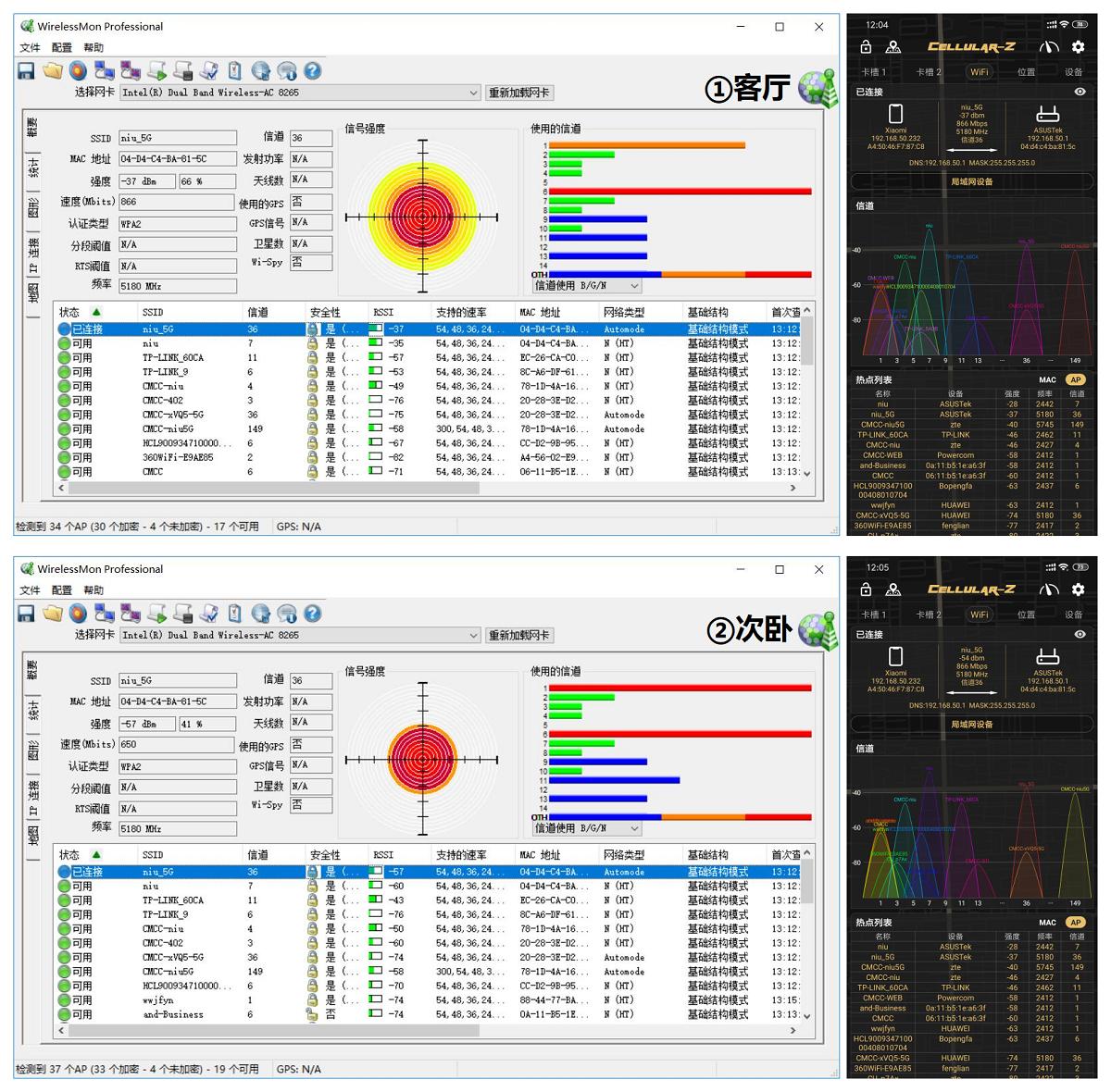Select the wwjfyn row in lower WirelessMon list

(x=427, y=999)
